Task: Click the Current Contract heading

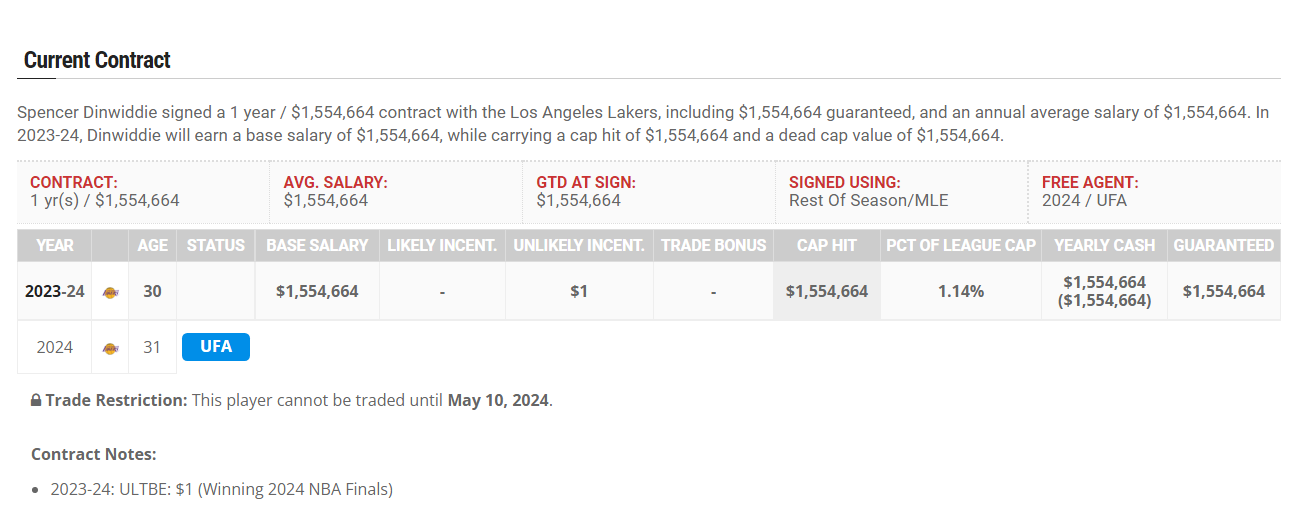Action: [97, 60]
